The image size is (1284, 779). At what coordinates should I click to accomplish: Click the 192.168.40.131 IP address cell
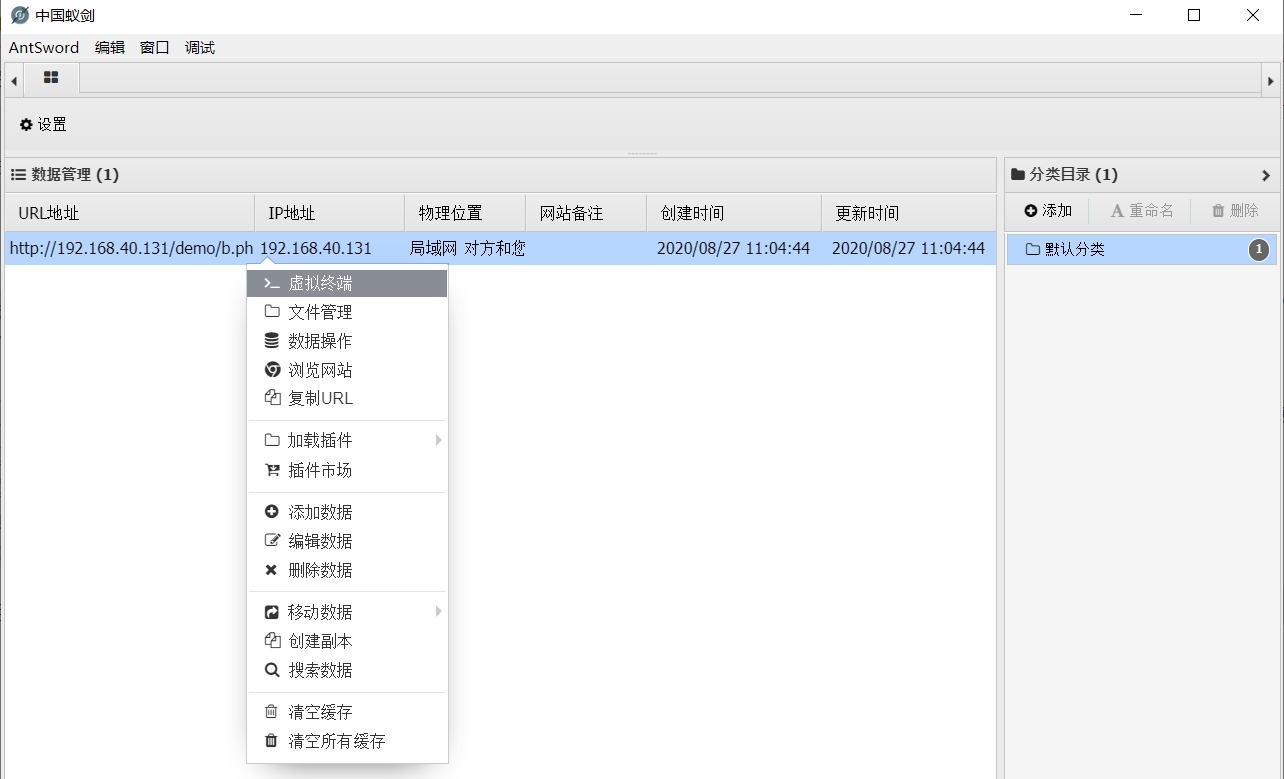pos(330,249)
